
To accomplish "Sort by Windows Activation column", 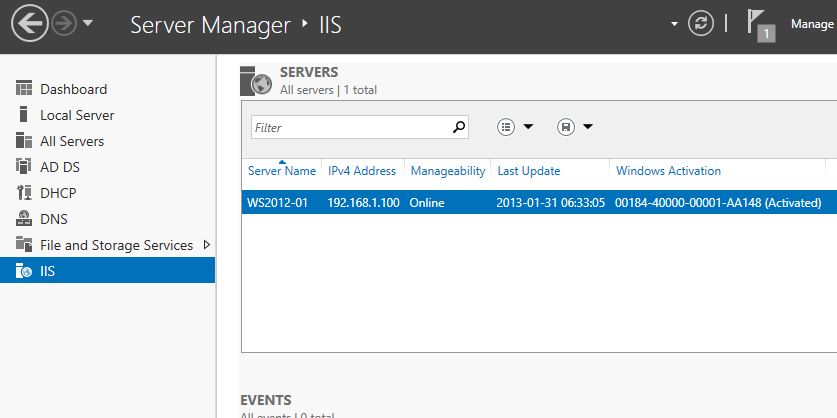I will pyautogui.click(x=668, y=171).
